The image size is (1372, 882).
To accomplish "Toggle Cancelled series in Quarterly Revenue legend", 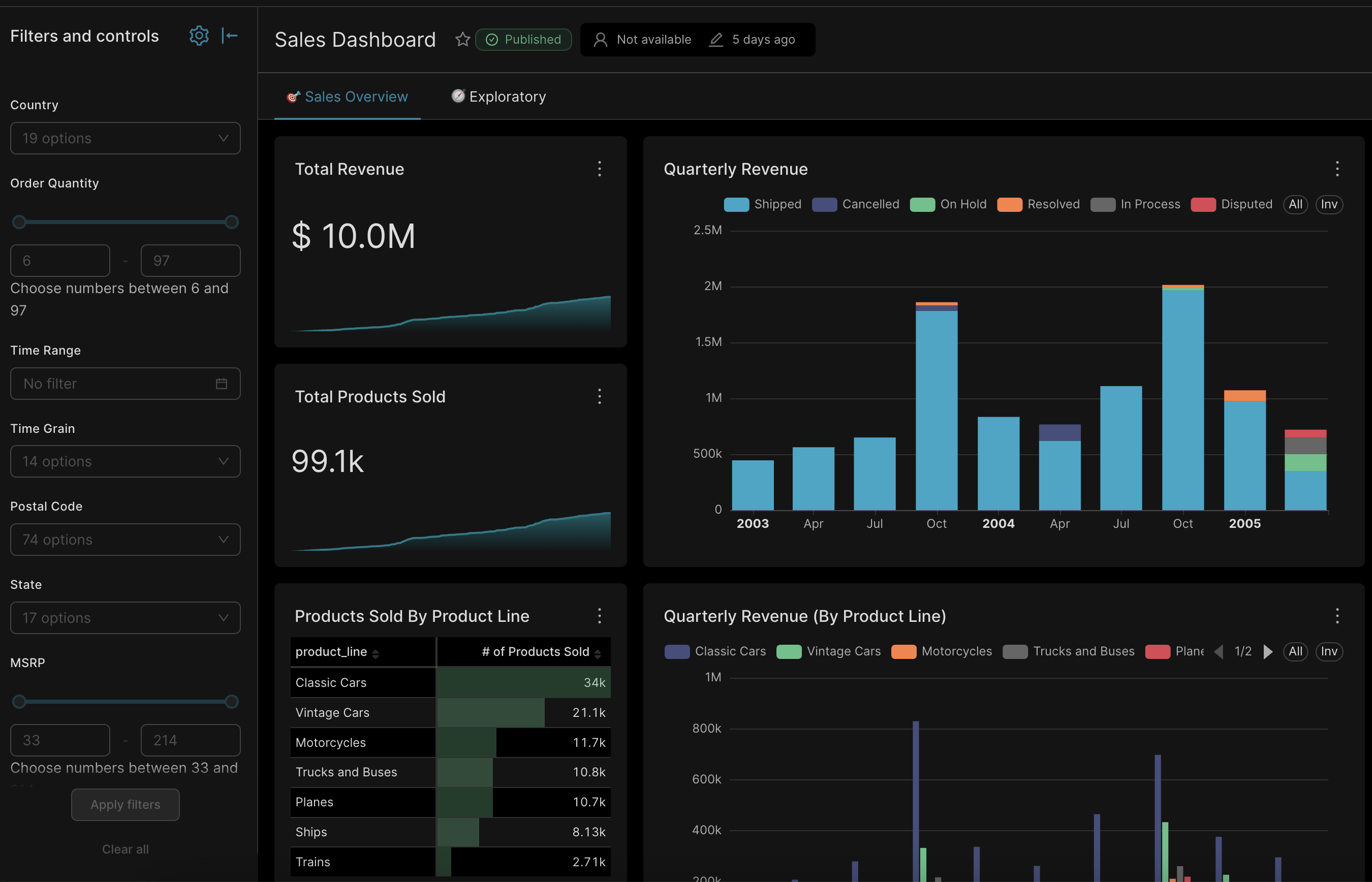I will point(855,204).
